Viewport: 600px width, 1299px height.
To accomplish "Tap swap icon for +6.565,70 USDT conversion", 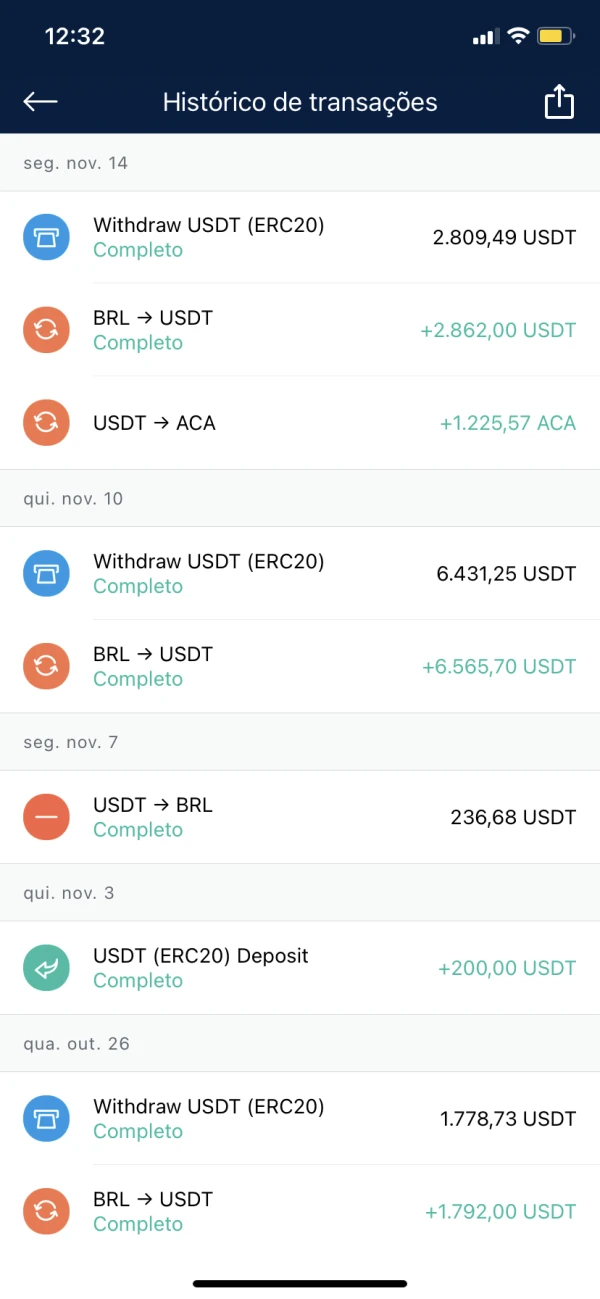I will pos(46,666).
